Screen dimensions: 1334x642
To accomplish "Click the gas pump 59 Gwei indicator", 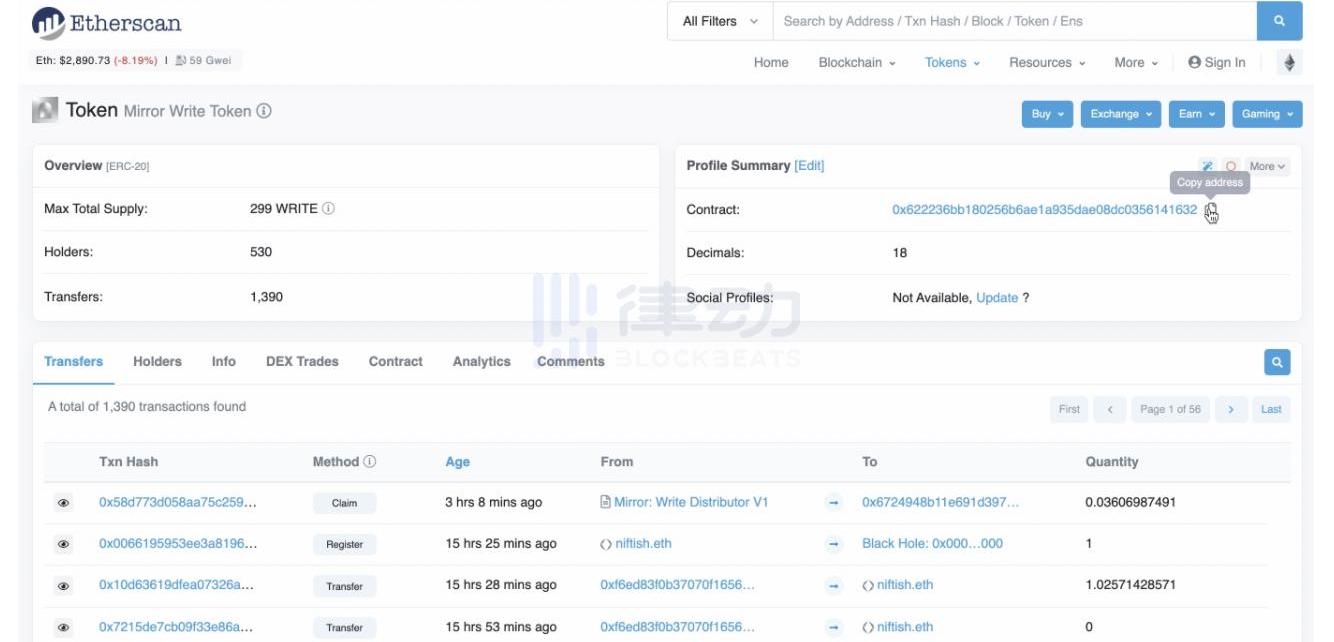I will (203, 61).
